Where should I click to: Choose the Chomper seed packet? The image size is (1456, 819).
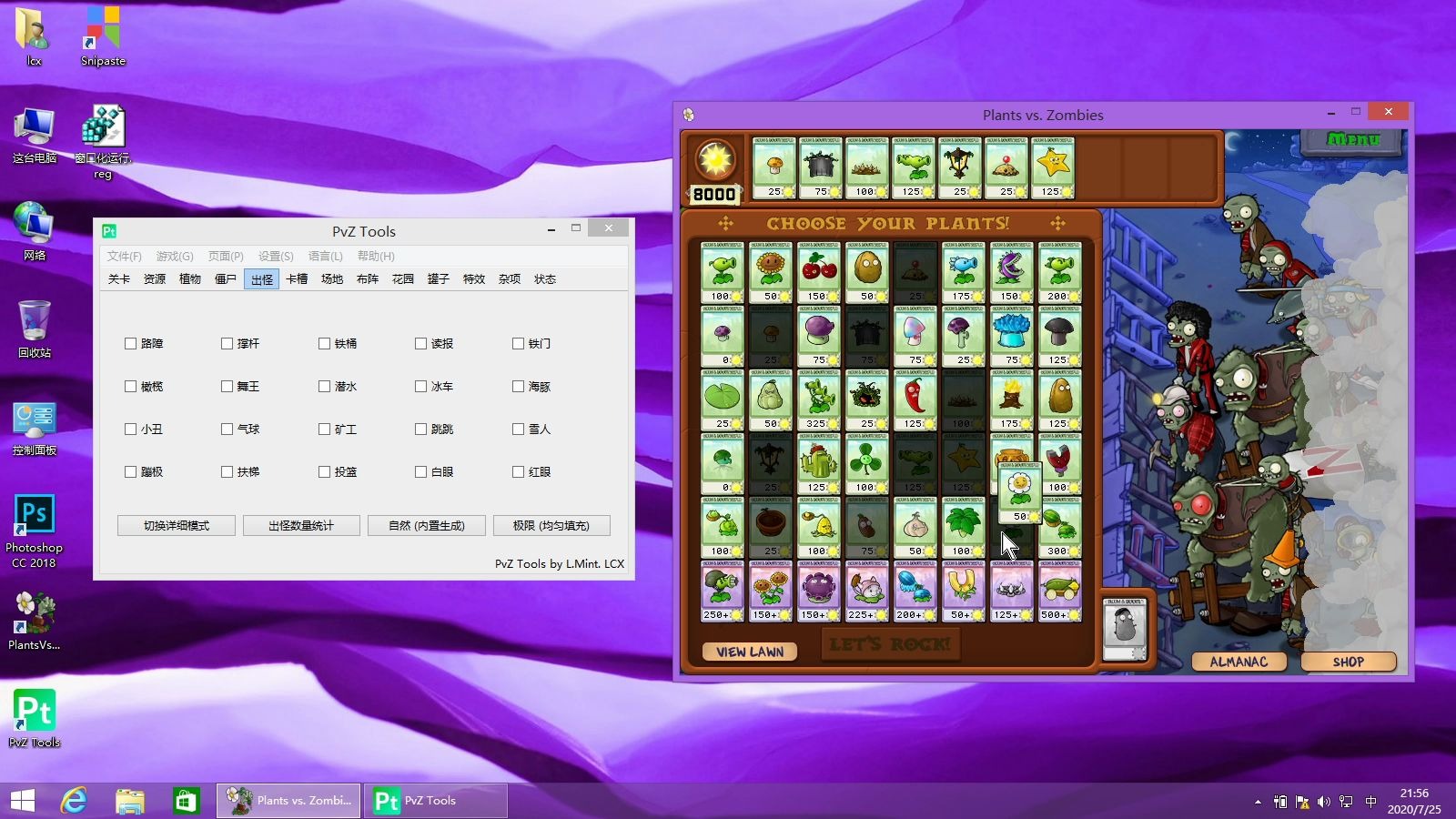pos(1011,272)
